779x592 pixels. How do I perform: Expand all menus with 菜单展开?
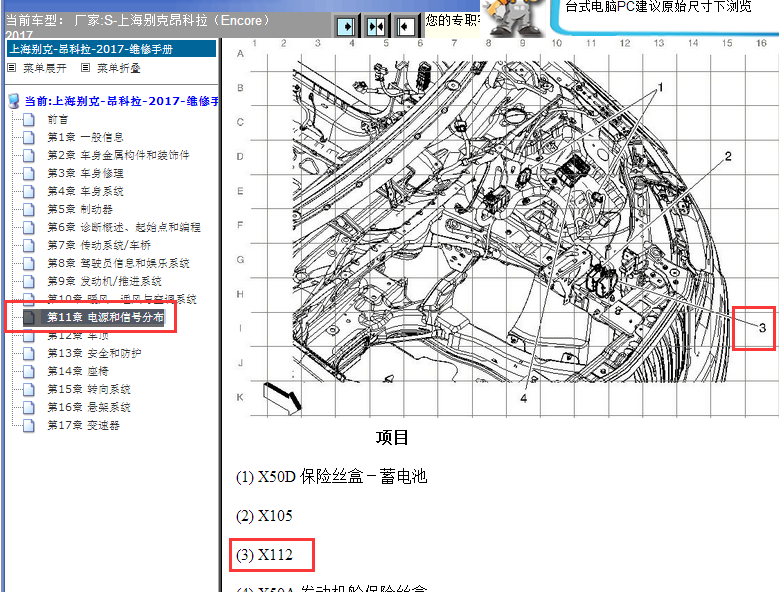tap(44, 68)
